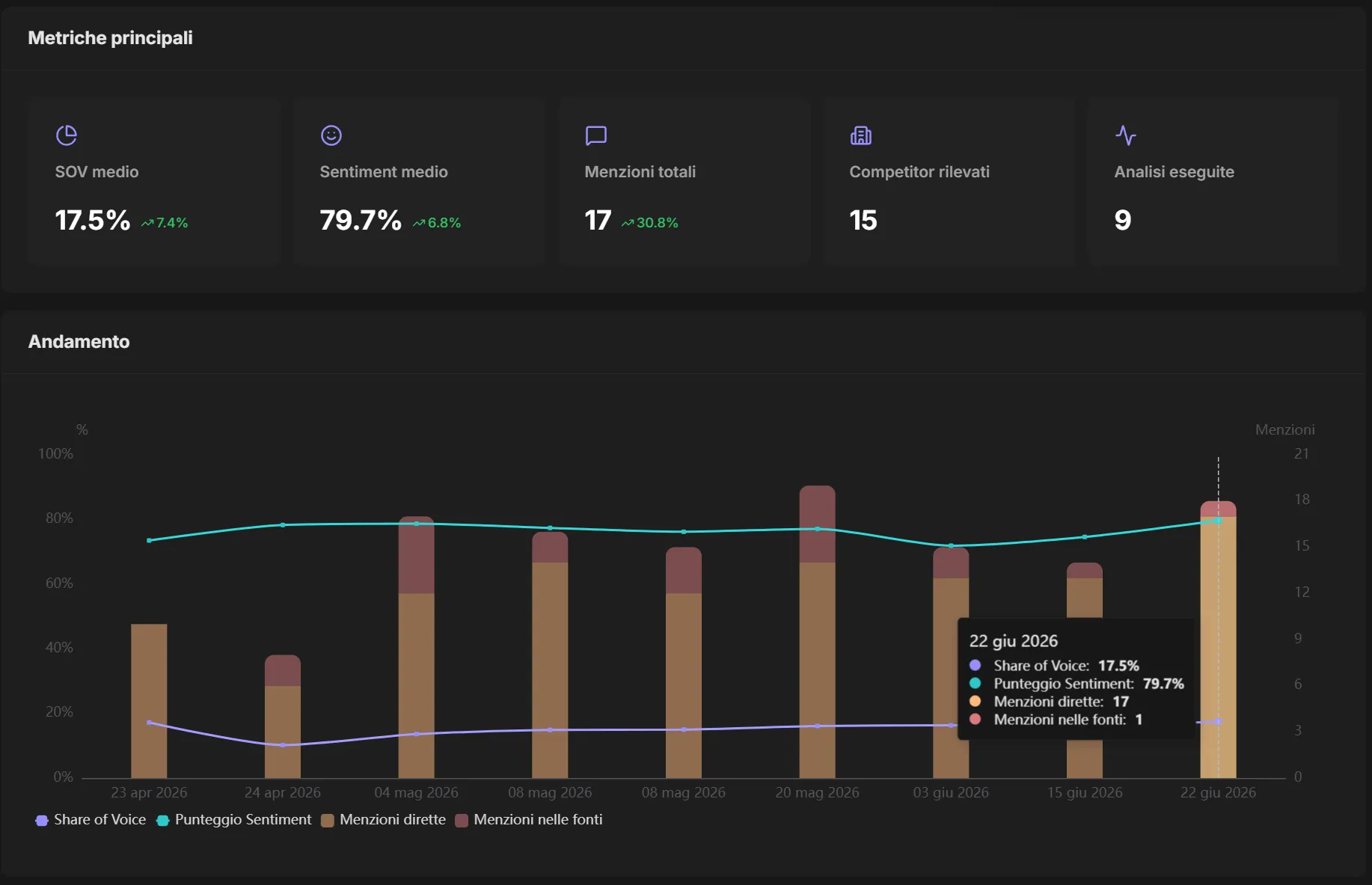Click the Sentiment medio smiley icon
This screenshot has height=885, width=1372.
331,135
